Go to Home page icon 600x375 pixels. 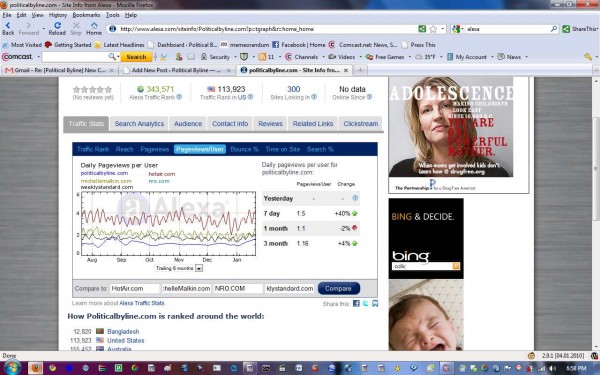click(94, 25)
